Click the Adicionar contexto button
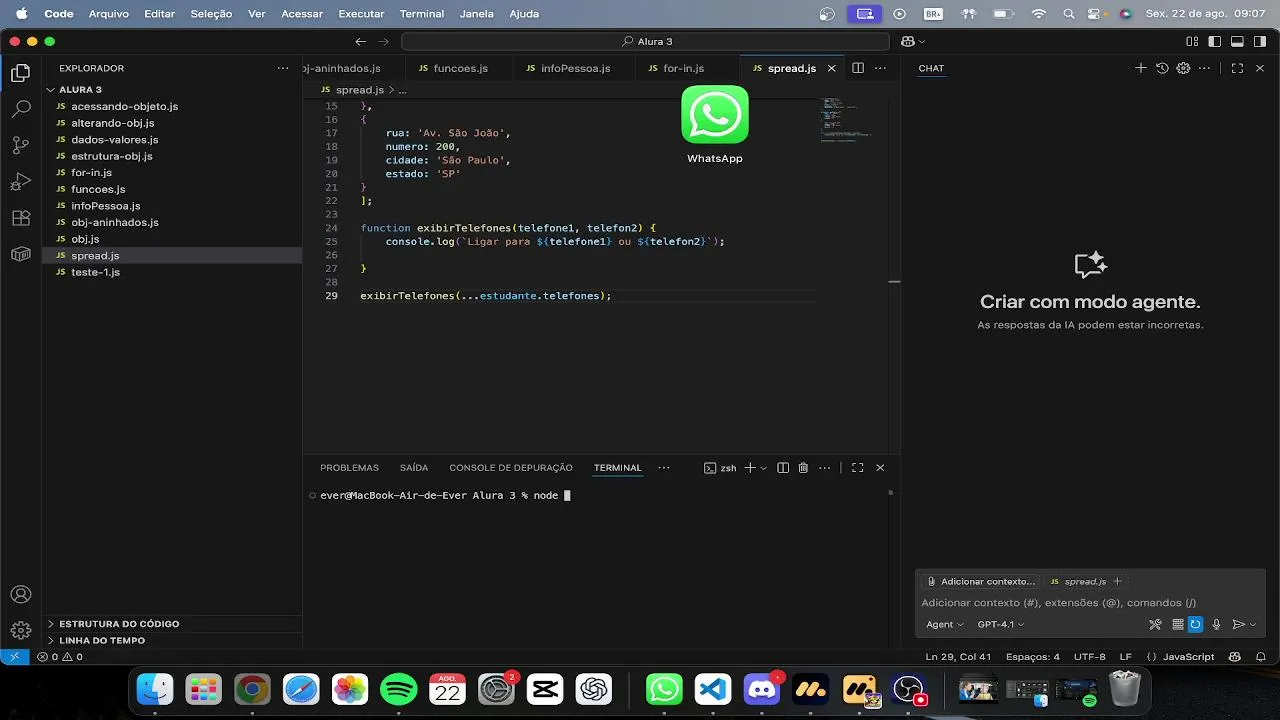 (x=980, y=581)
